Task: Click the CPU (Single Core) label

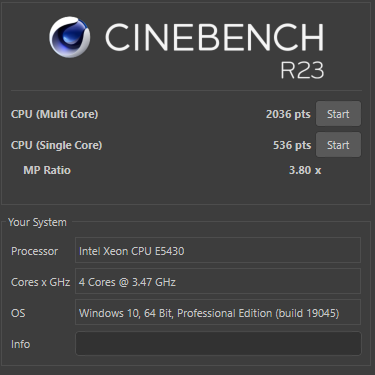Action: coord(57,145)
